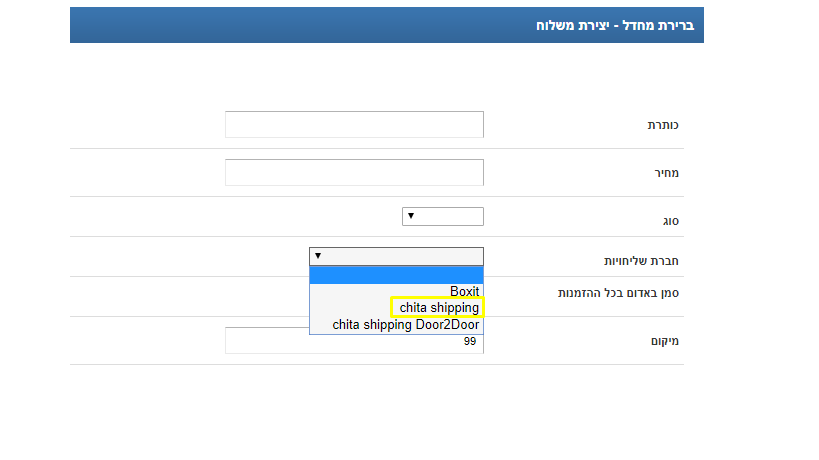Click the חברת שליחויות label

[x=641, y=261]
